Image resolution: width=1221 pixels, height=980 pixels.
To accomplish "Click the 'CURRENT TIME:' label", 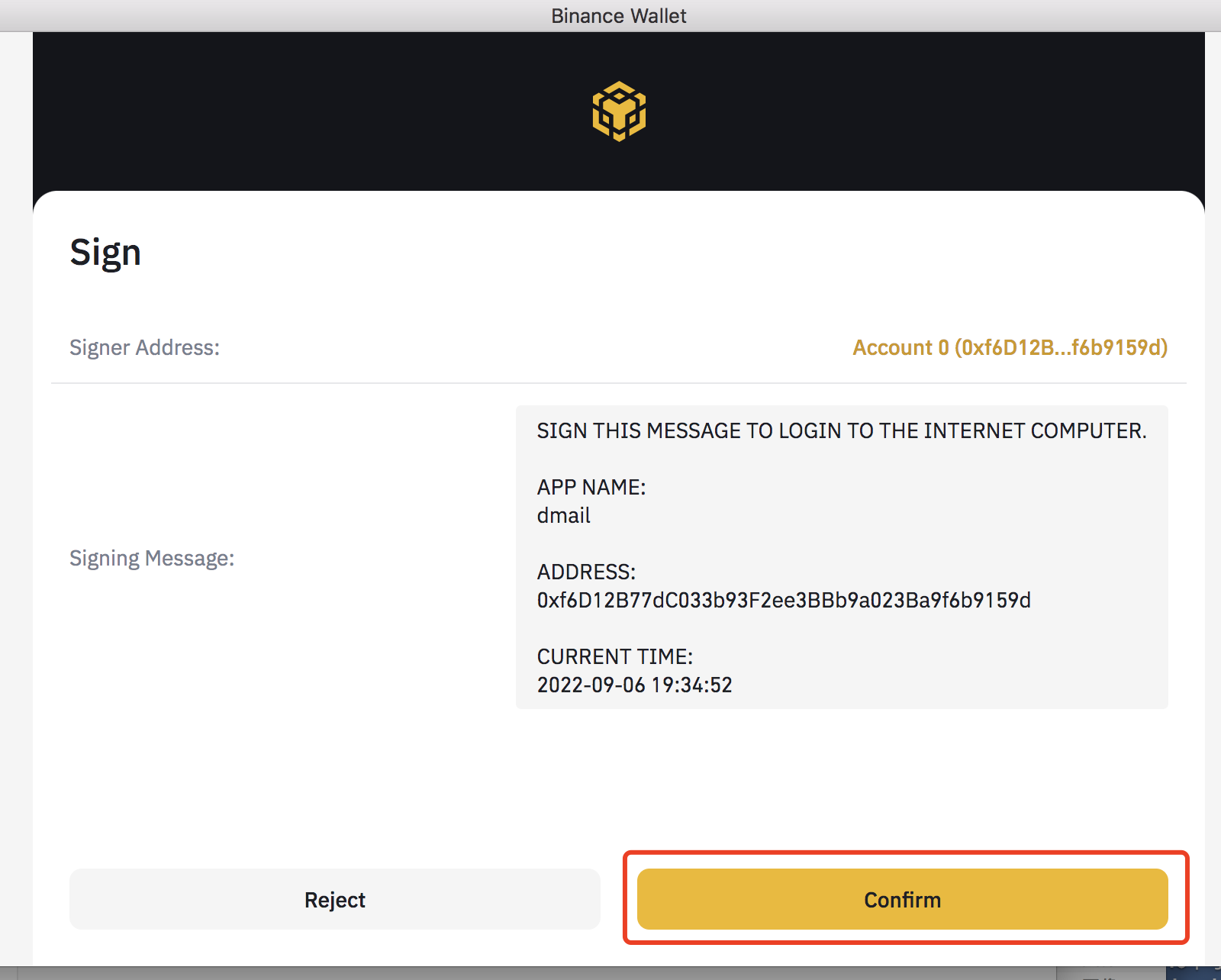I will pyautogui.click(x=614, y=656).
